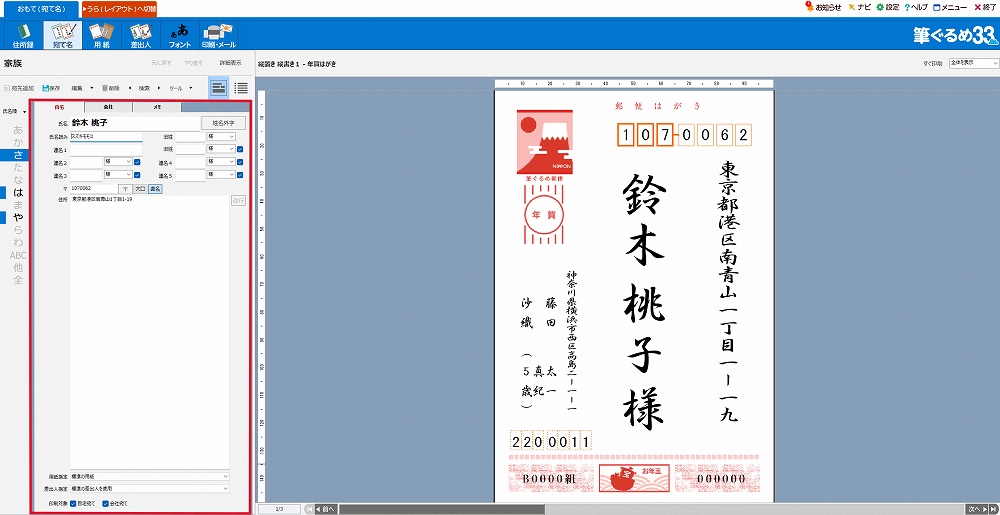Expand the 連名3 honorific dropdown
This screenshot has width=1000, height=515.
pos(118,175)
